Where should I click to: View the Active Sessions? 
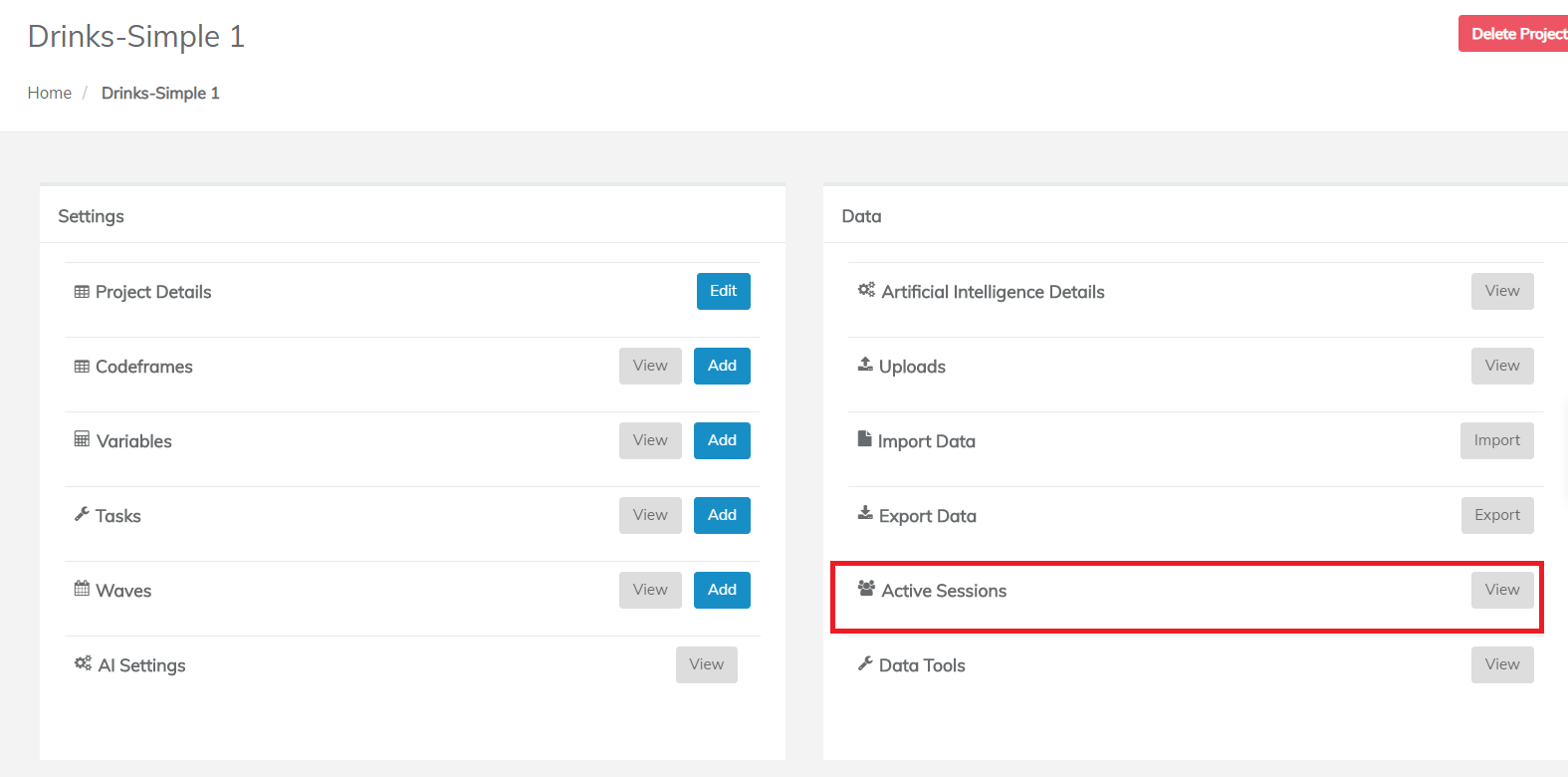[1502, 590]
